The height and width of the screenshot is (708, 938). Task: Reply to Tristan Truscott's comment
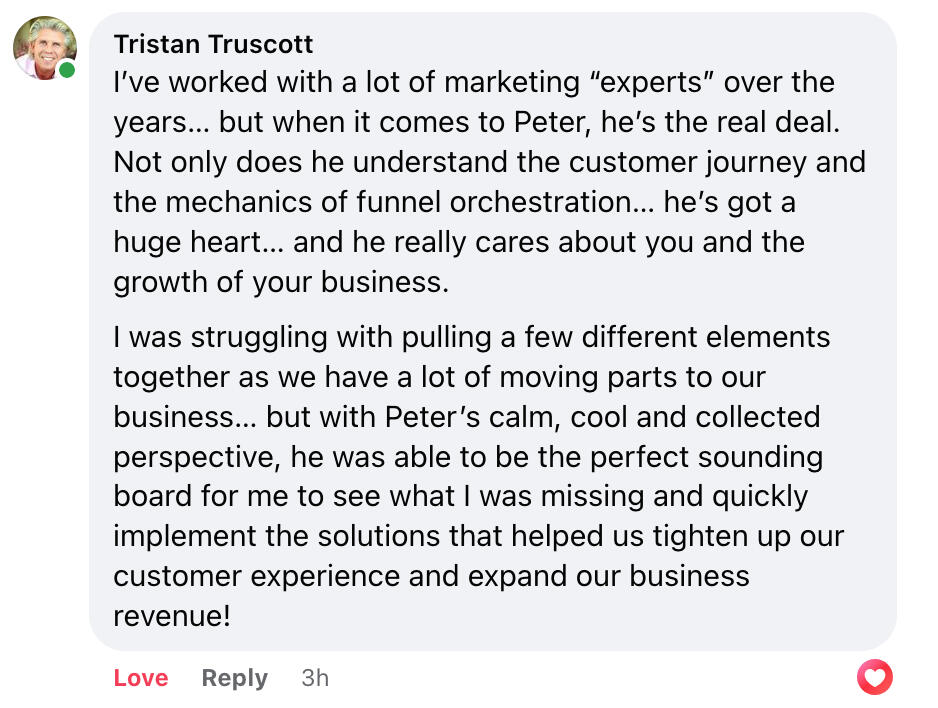coord(235,678)
